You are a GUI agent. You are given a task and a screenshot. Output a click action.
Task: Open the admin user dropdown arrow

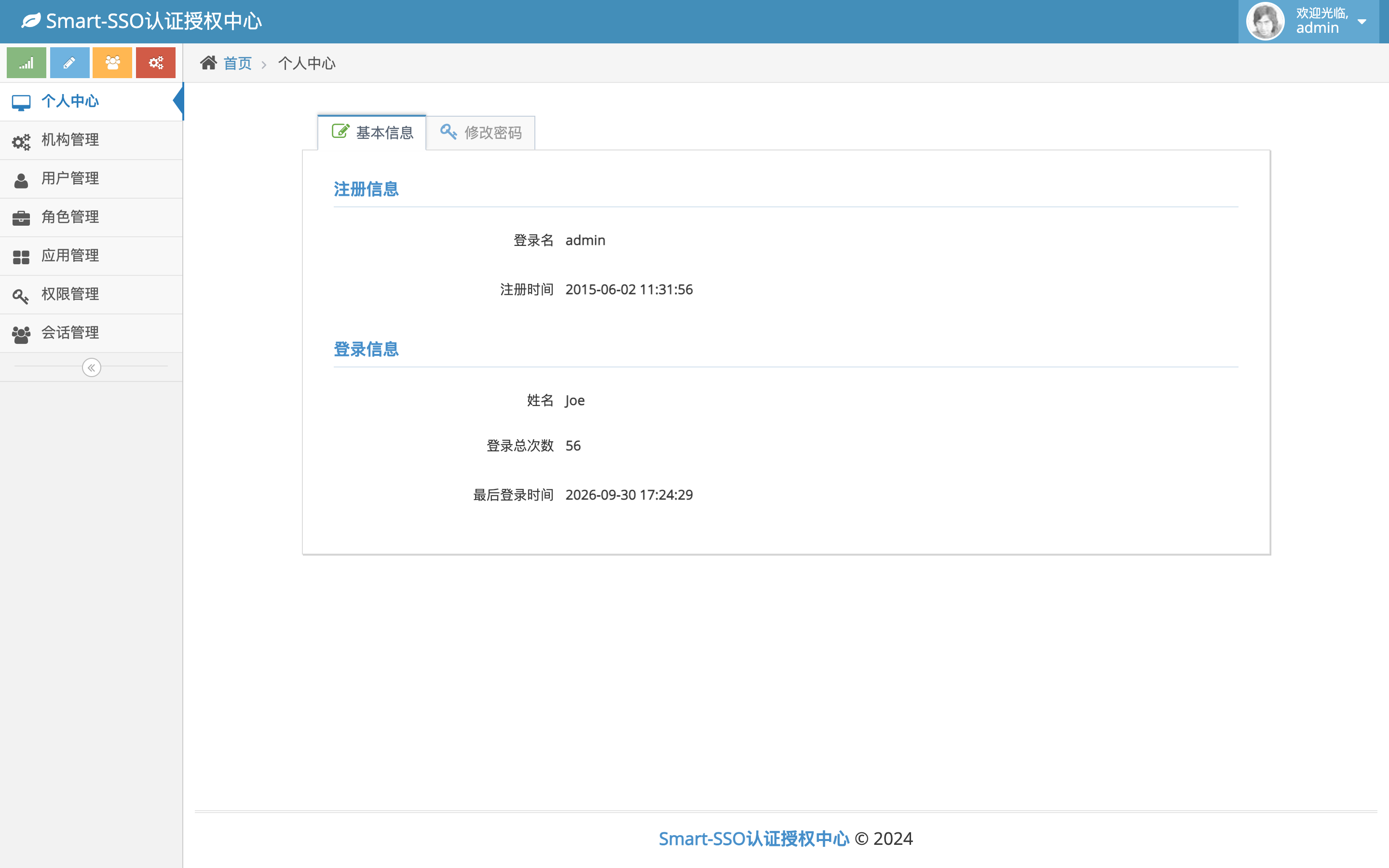point(1362,22)
